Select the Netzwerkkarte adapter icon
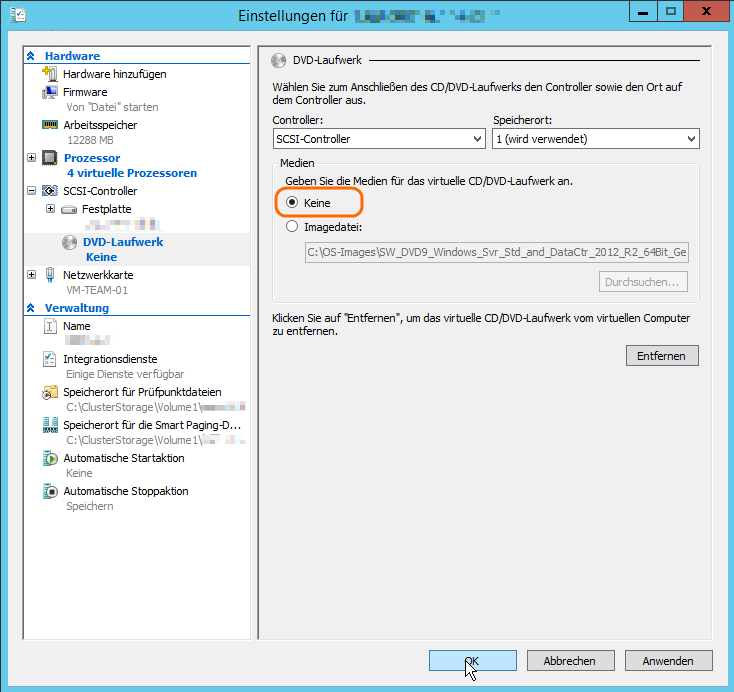Viewport: 734px width, 692px height. coord(50,275)
